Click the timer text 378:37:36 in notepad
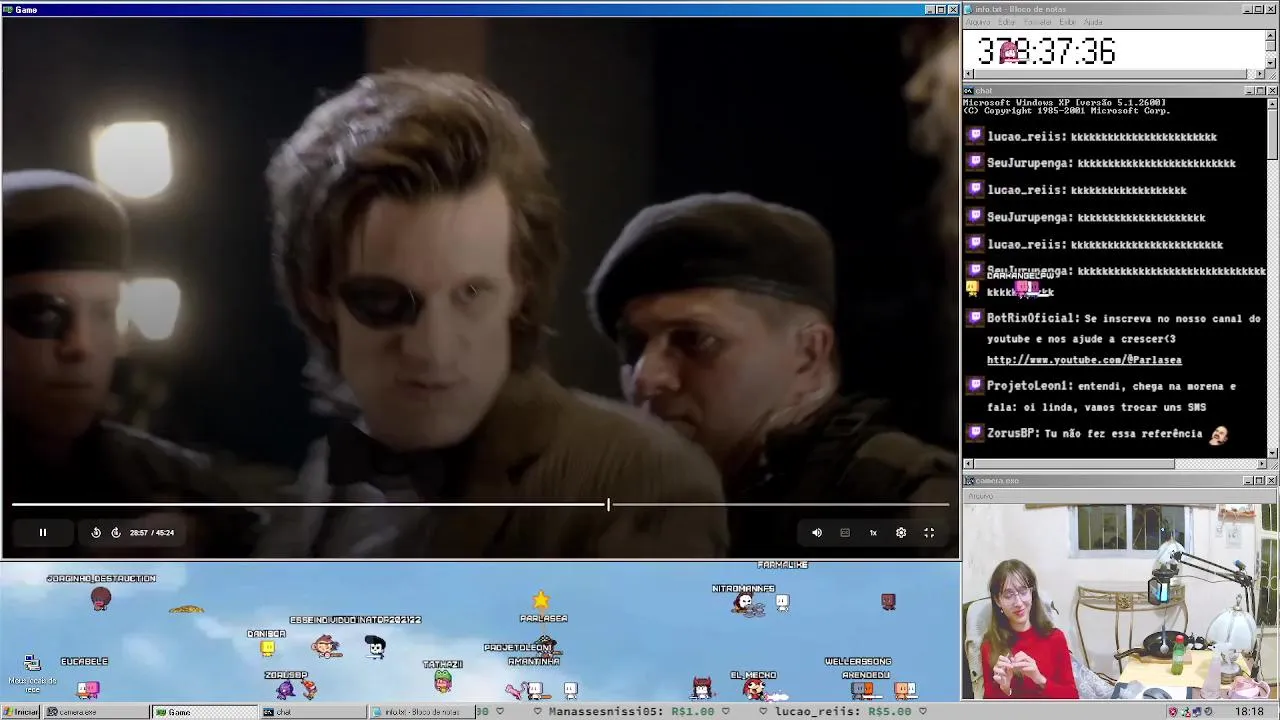This screenshot has height=720, width=1280. 1046,52
